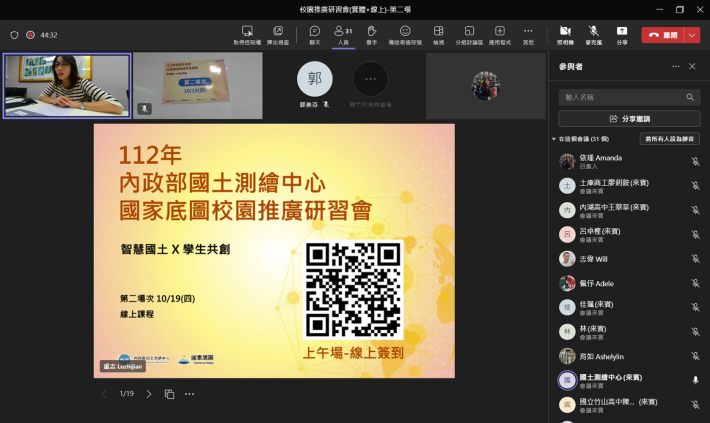Maximize or restore the Teams window
Viewport: 710px width, 423px height.
pos(680,9)
